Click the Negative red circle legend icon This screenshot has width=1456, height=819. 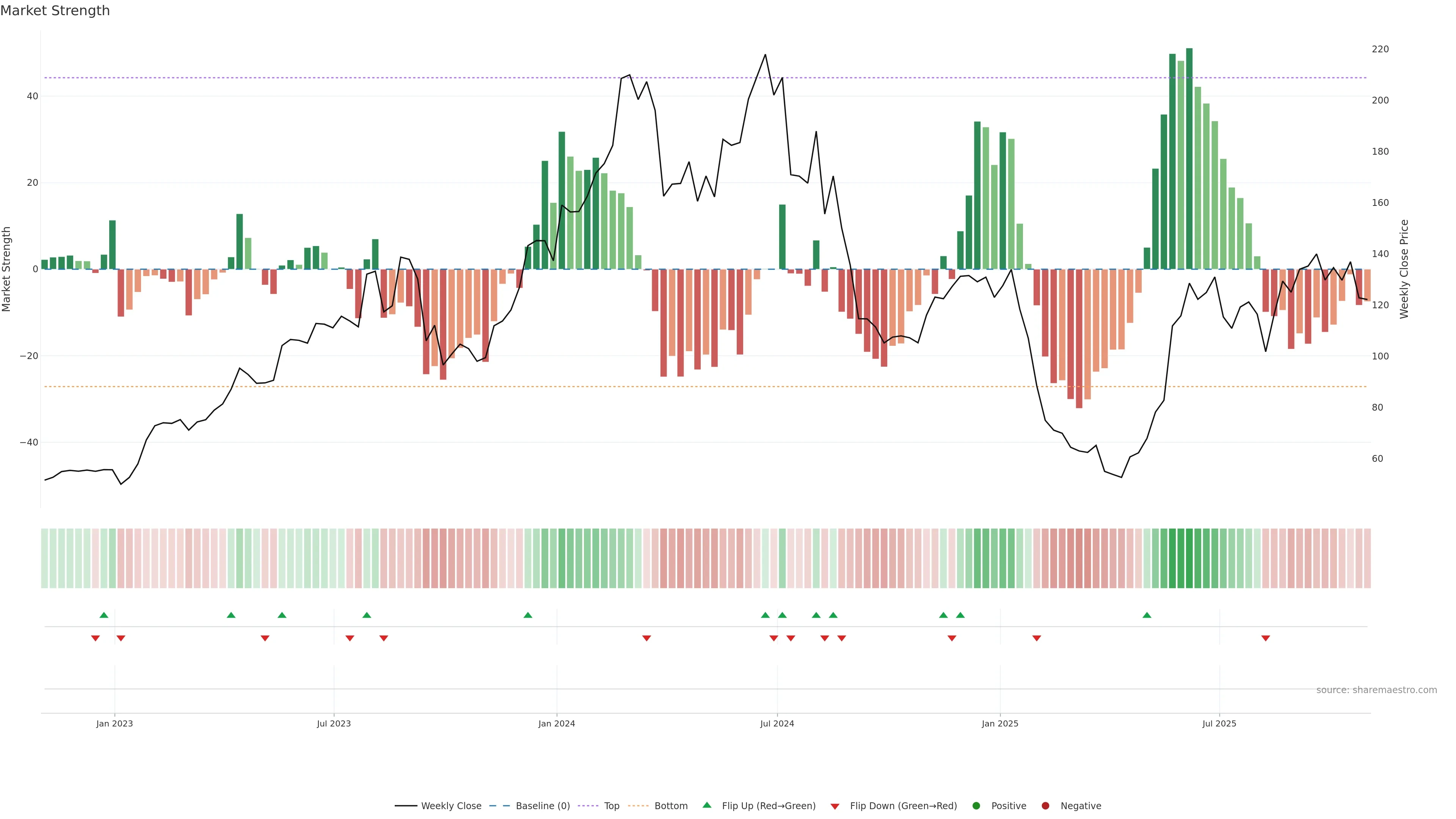pyautogui.click(x=1045, y=805)
